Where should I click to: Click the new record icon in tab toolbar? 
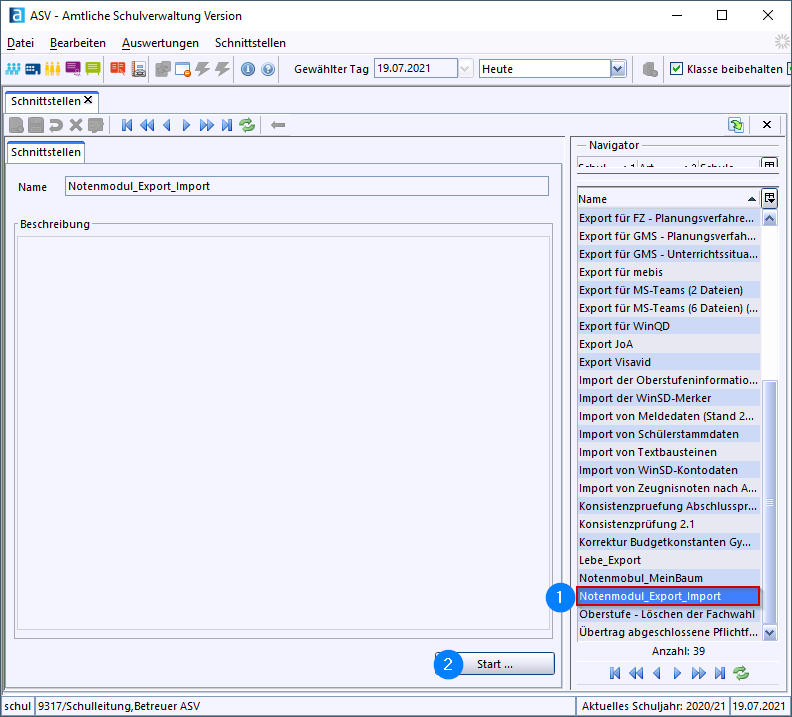pyautogui.click(x=16, y=125)
